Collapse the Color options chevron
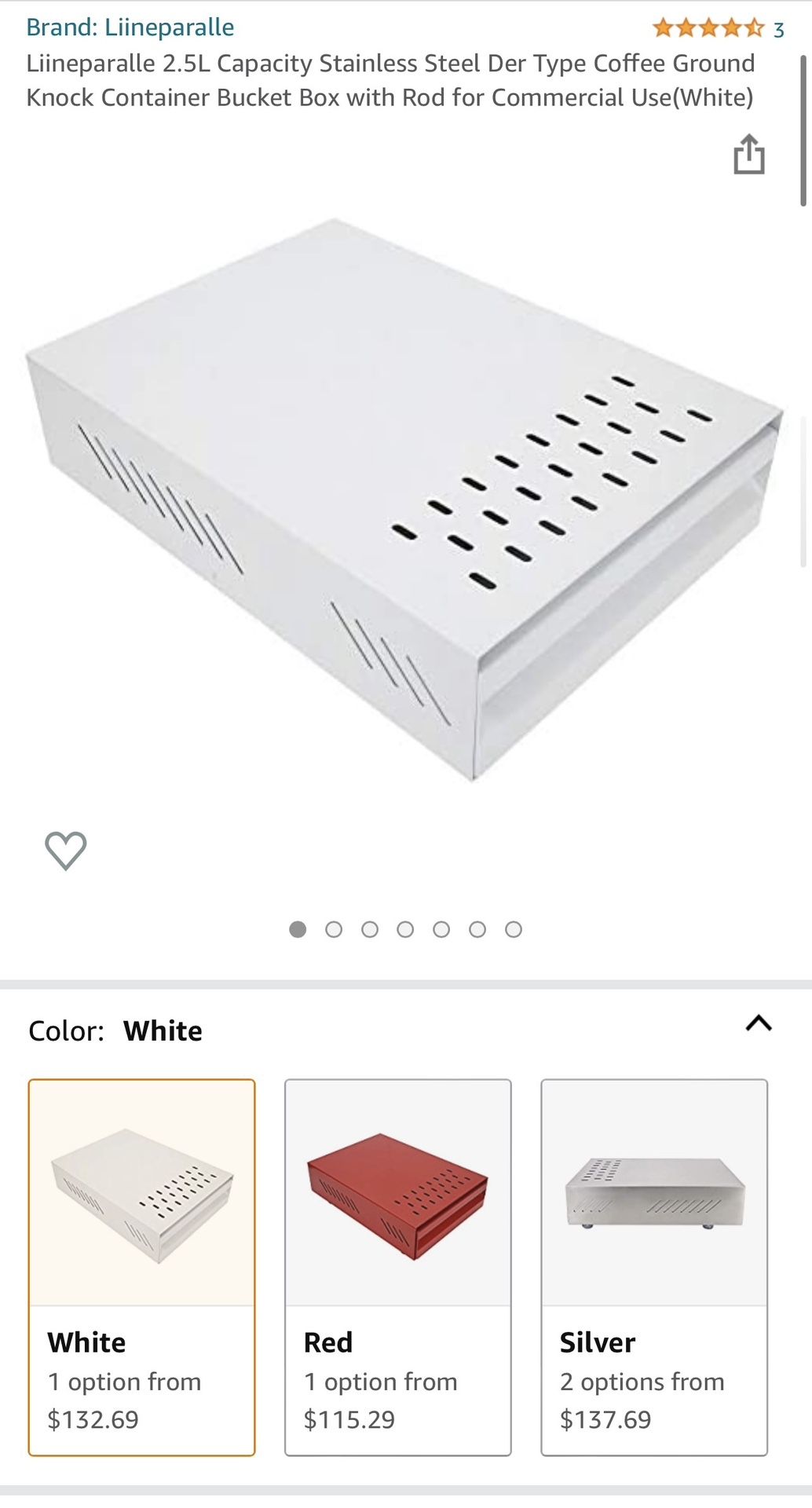 coord(759,1023)
